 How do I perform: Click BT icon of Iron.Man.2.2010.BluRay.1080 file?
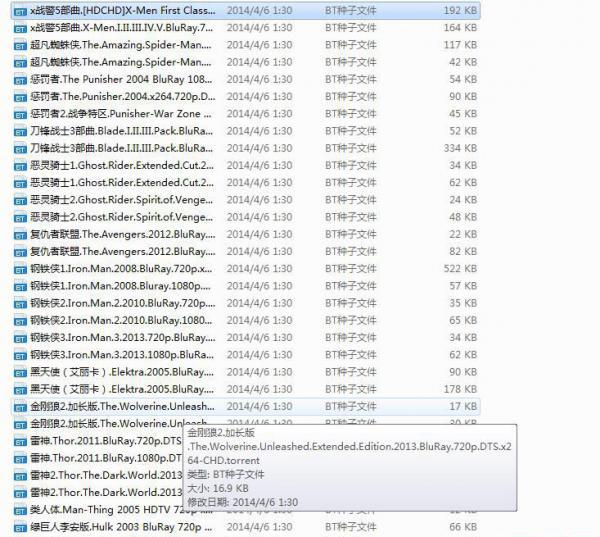pos(20,322)
